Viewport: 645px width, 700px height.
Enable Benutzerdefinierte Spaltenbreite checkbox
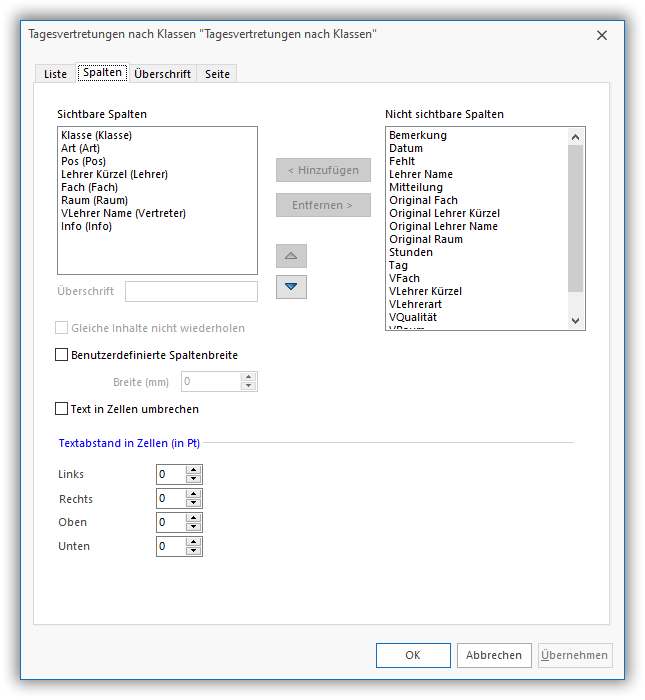tap(62, 355)
